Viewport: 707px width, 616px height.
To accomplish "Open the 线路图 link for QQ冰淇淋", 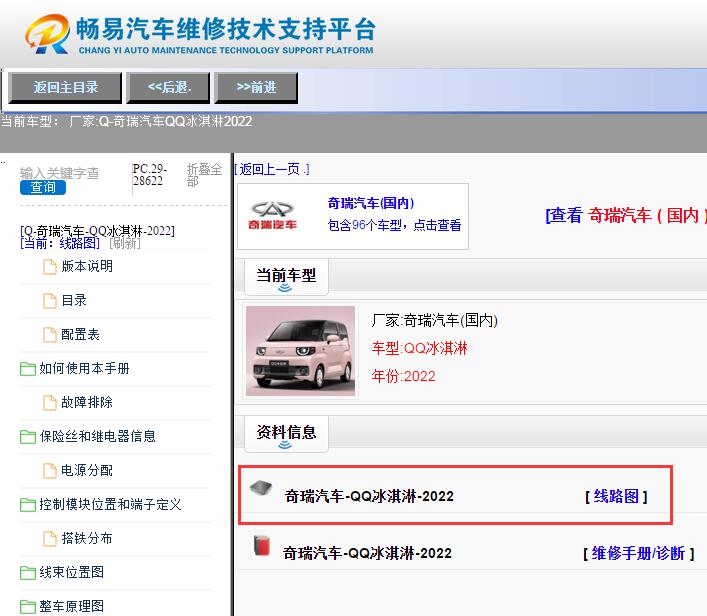I will 616,496.
